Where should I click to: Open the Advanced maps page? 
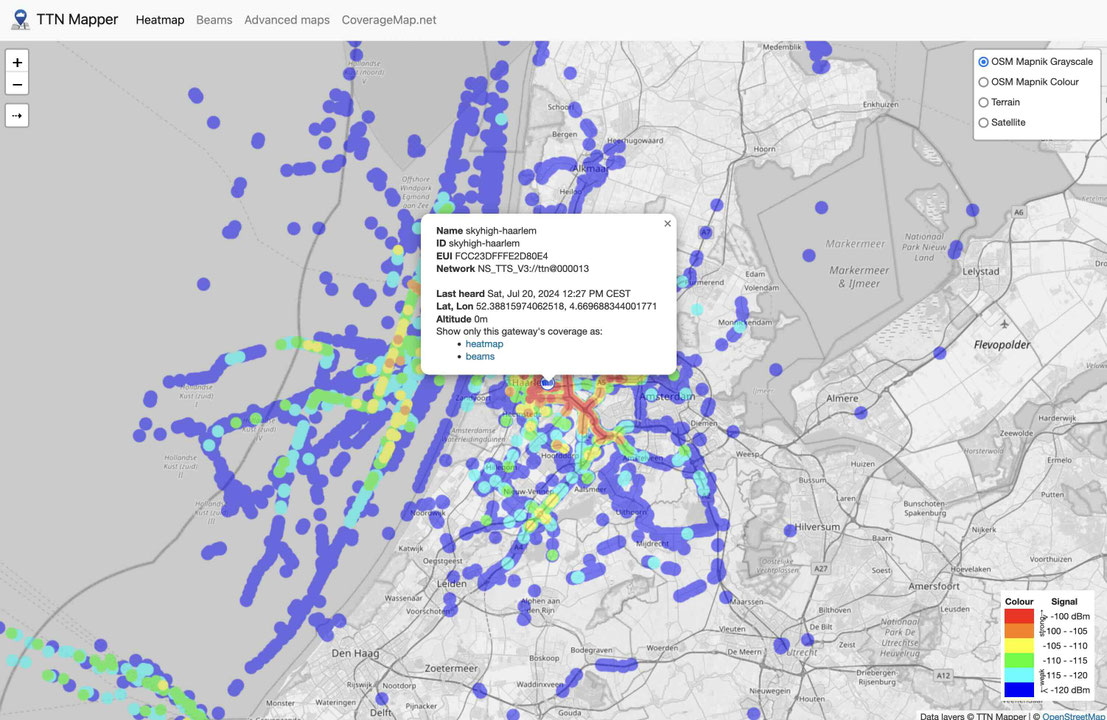287,20
